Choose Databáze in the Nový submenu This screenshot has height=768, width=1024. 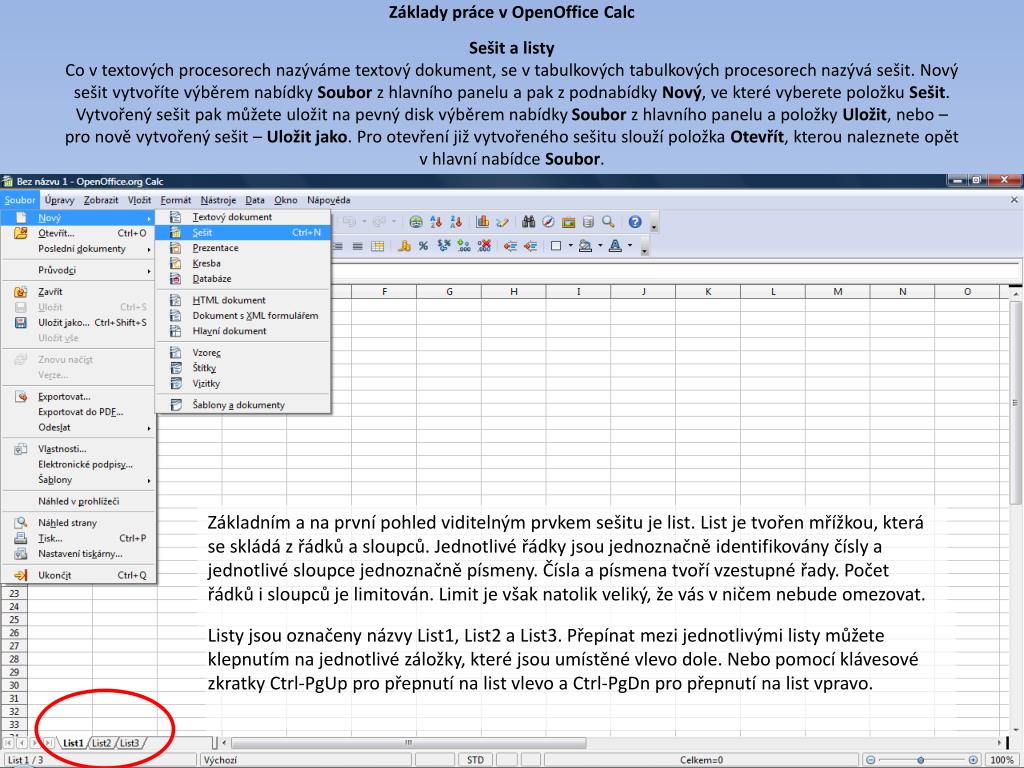point(244,278)
